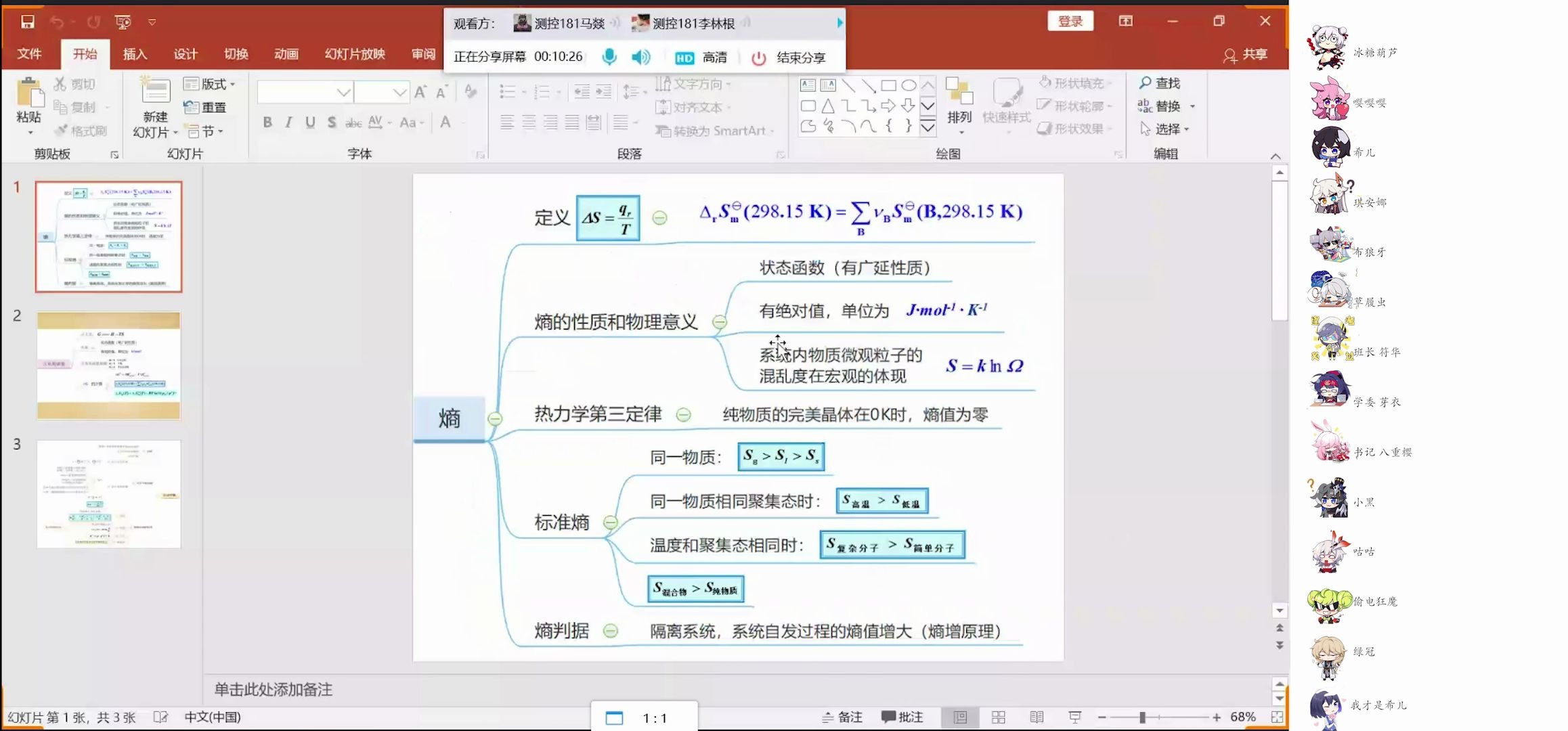
Task: Switch to the 切换 ribbon tab
Action: click(x=236, y=53)
